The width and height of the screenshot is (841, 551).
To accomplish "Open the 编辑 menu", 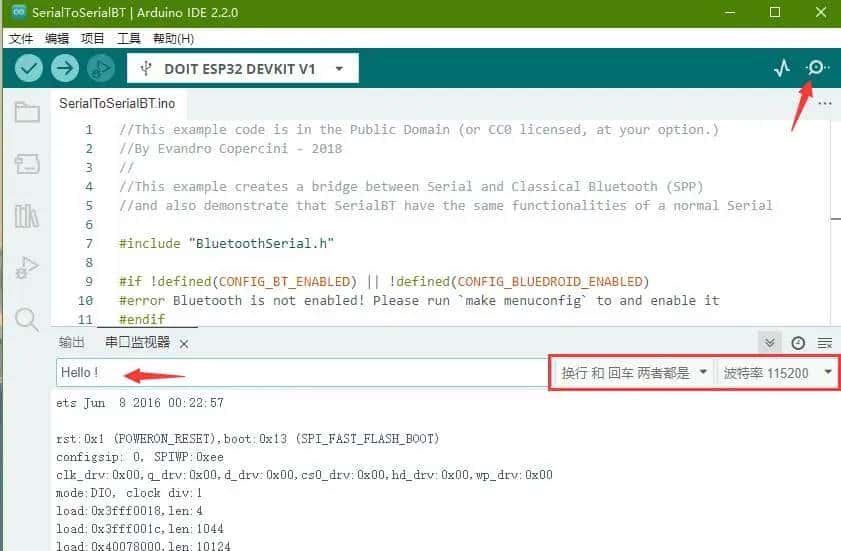I will (x=57, y=39).
